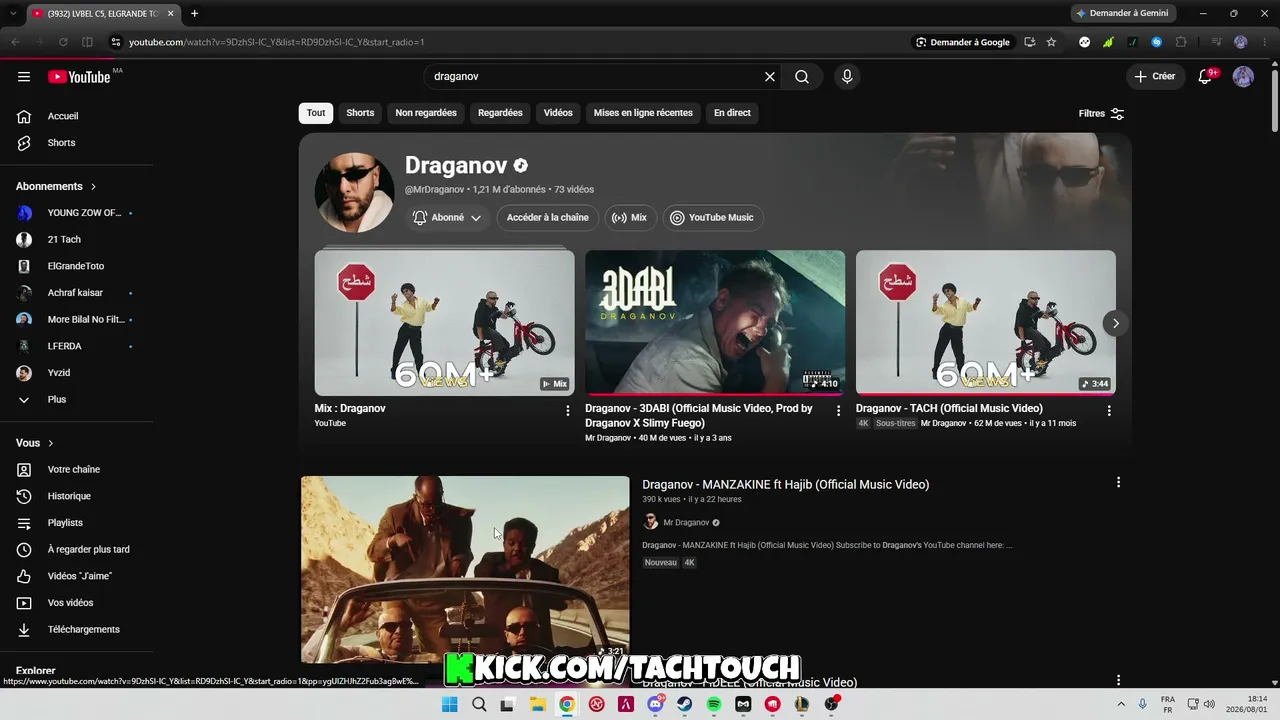This screenshot has height=720, width=1280.
Task: Start voice search with the microphone
Action: [847, 77]
